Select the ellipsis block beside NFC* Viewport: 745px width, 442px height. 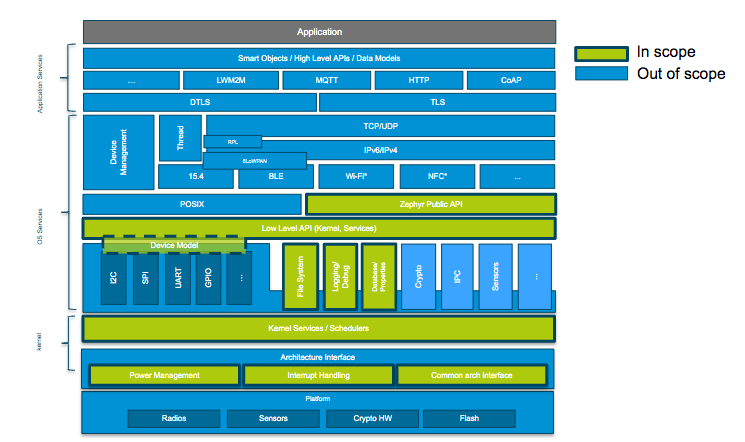517,176
